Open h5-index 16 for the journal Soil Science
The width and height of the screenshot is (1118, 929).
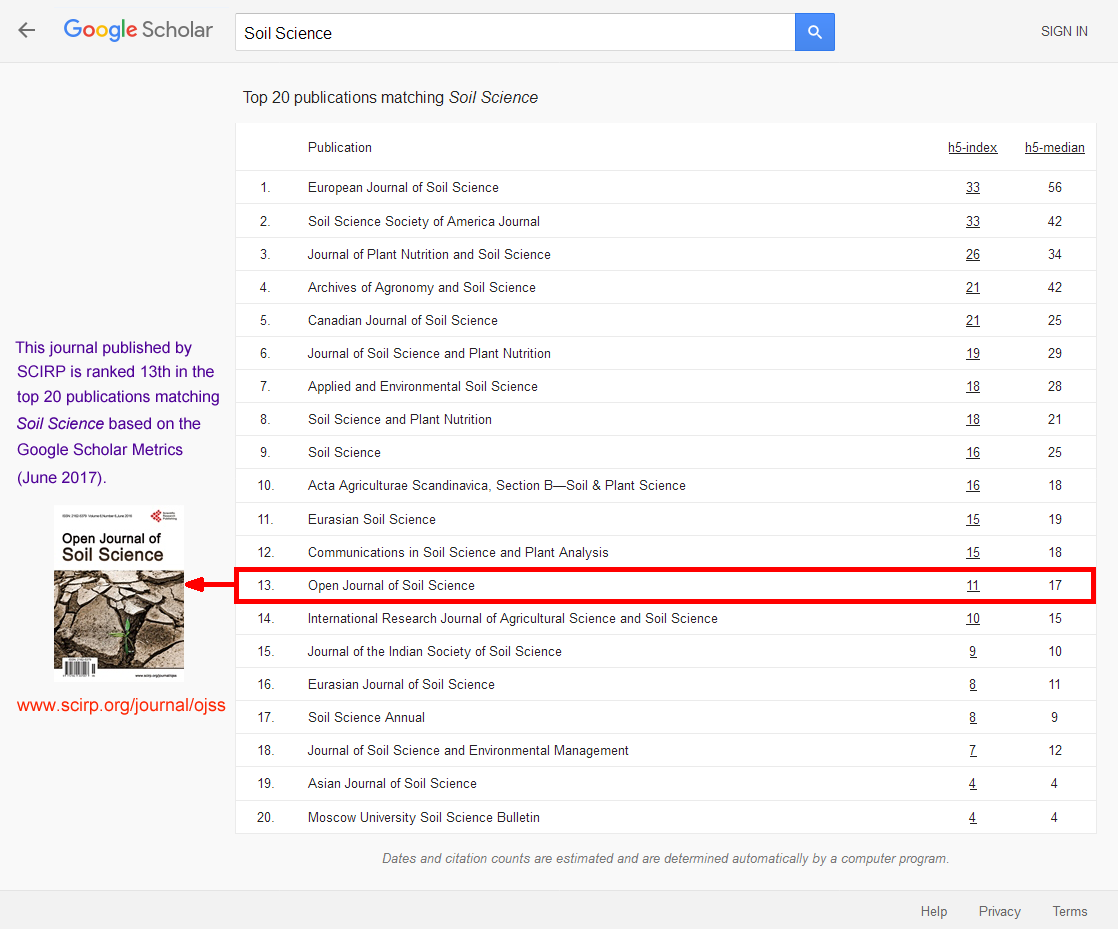point(973,453)
